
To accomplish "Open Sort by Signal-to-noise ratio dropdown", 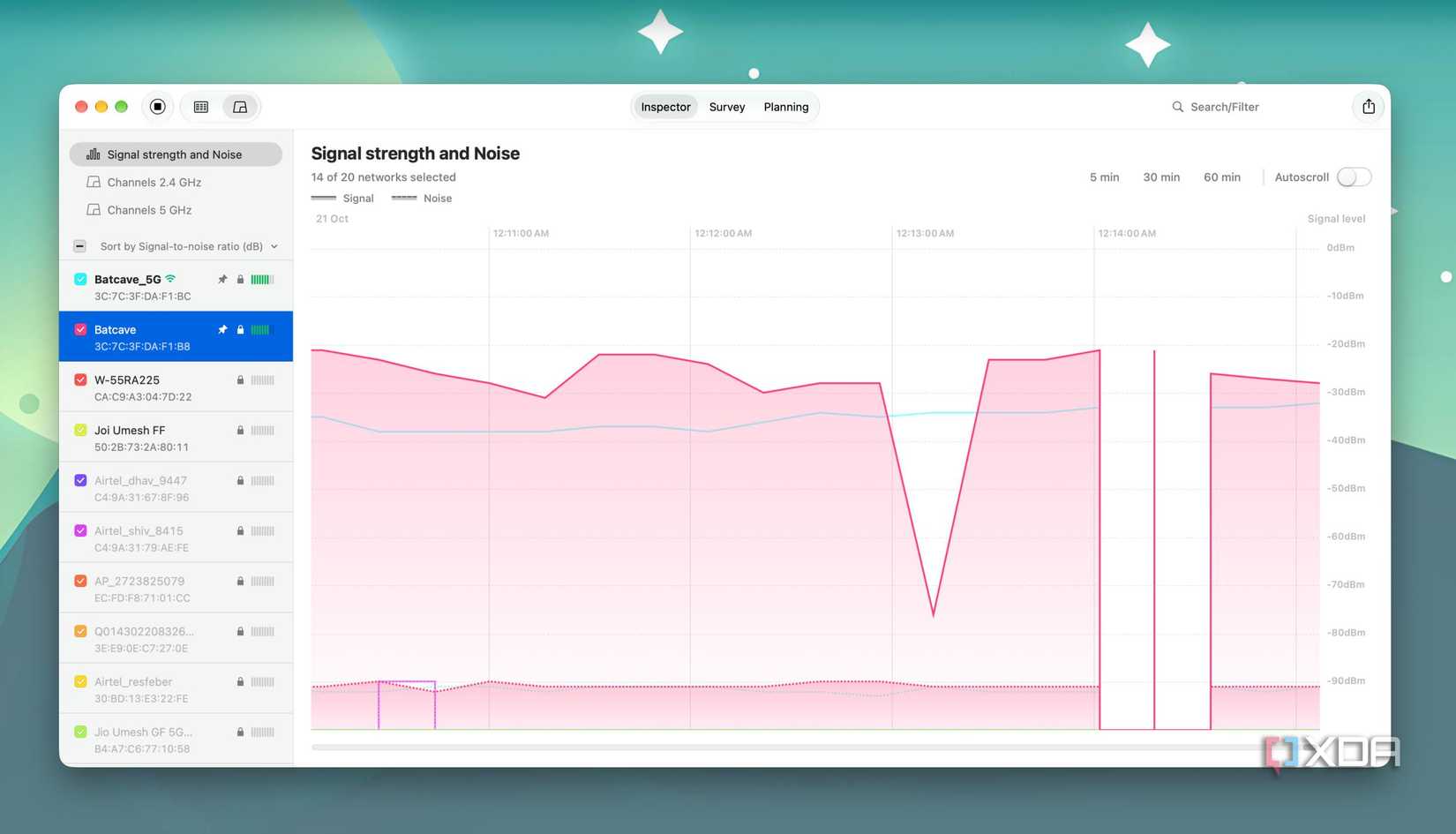I will coord(189,246).
